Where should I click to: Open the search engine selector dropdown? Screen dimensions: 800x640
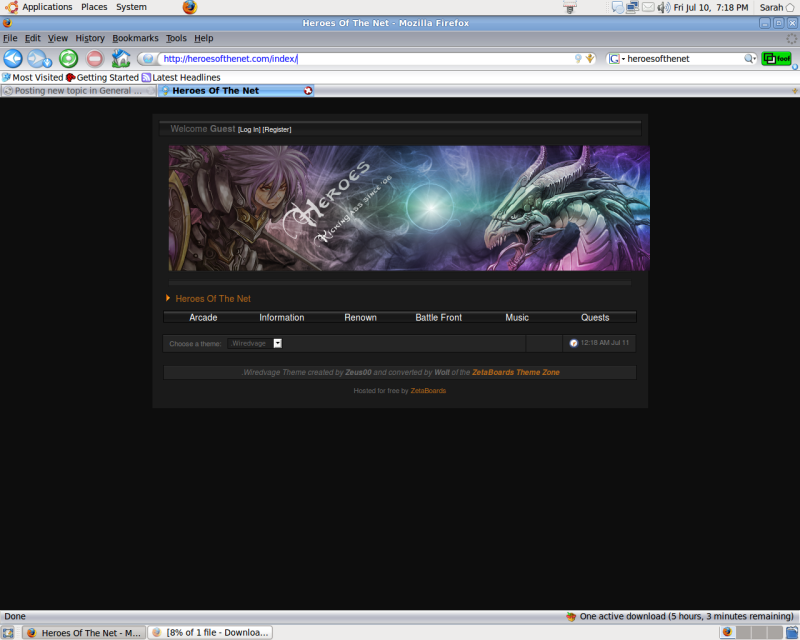pyautogui.click(x=616, y=59)
